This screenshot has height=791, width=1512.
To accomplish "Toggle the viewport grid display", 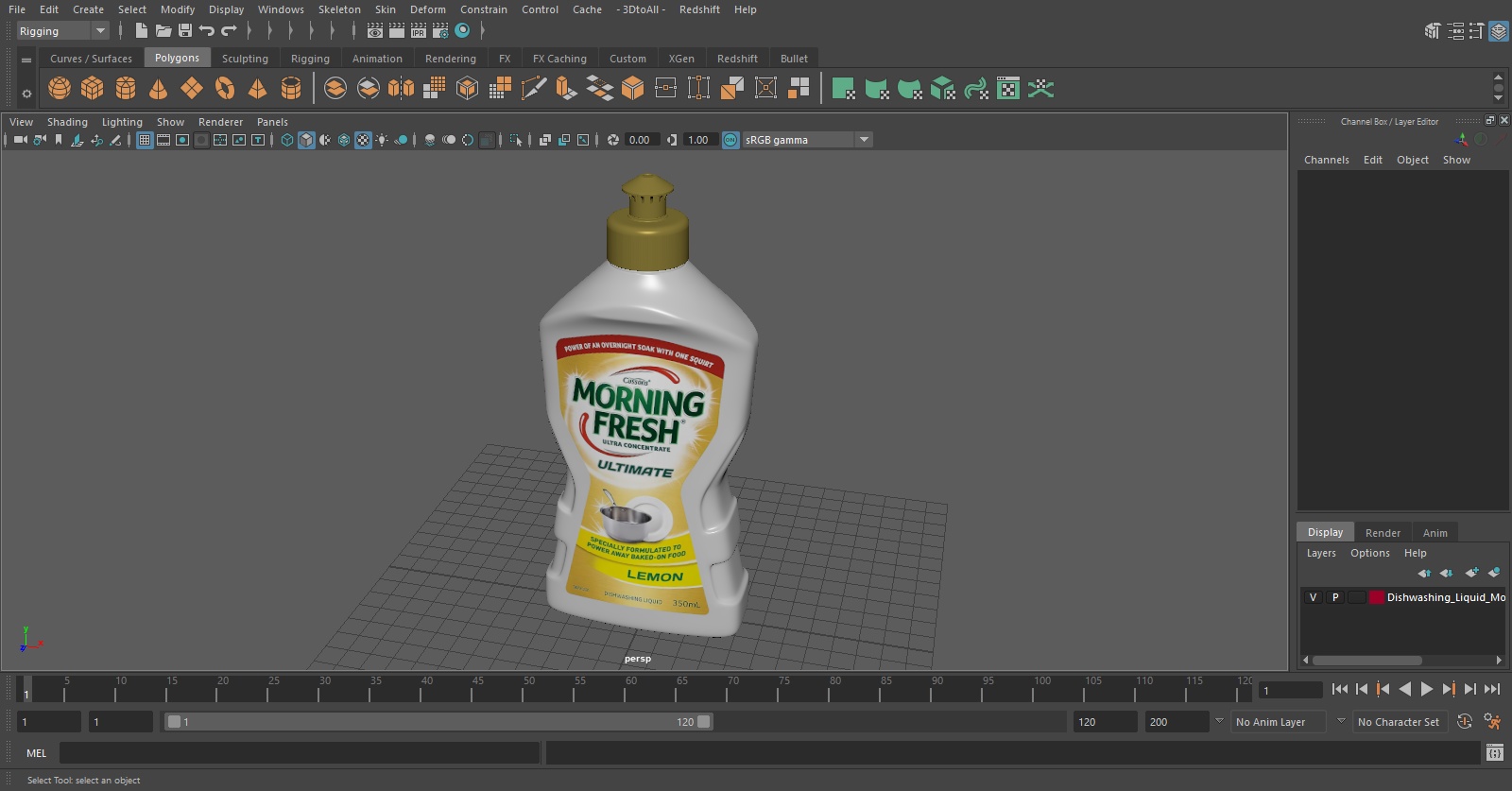I will tap(145, 140).
